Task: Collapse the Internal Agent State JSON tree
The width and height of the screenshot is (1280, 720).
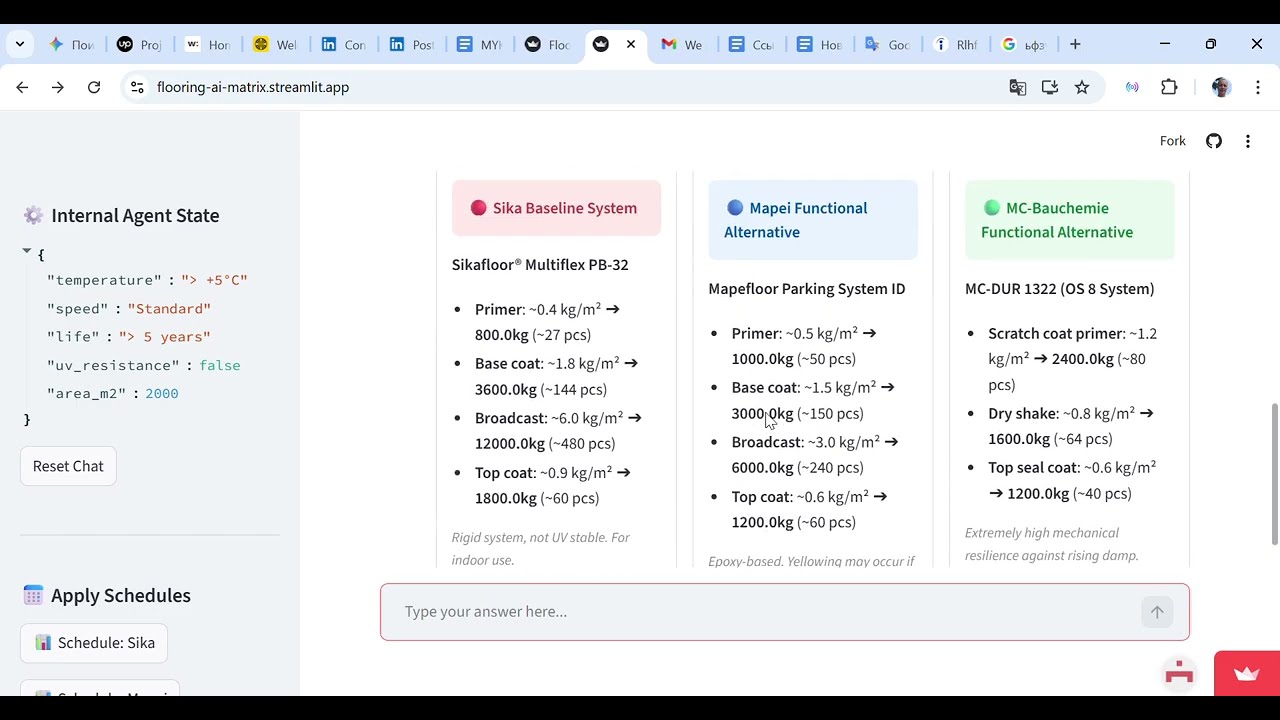Action: (x=27, y=252)
